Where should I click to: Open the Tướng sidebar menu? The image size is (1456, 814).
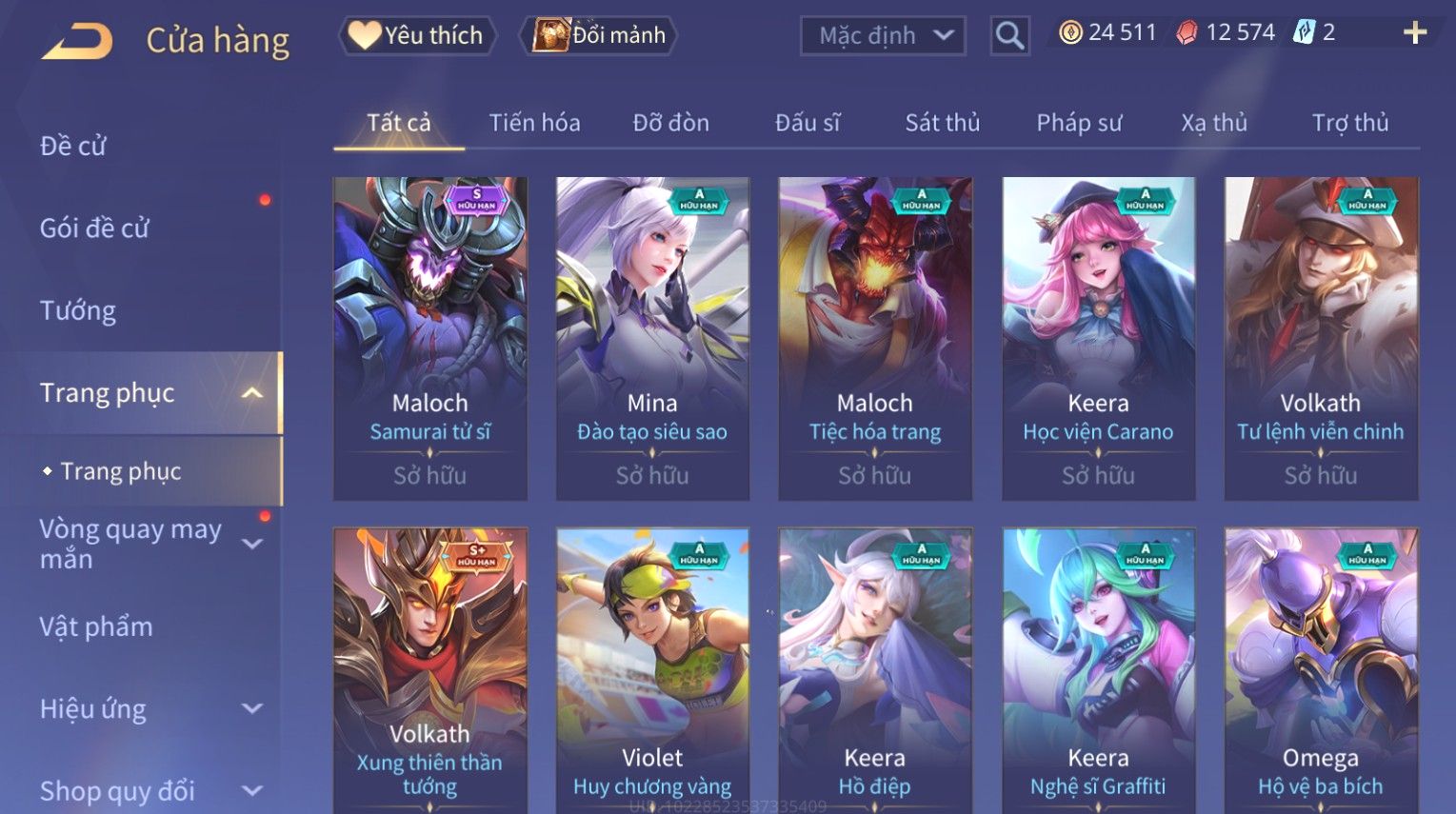(x=78, y=310)
